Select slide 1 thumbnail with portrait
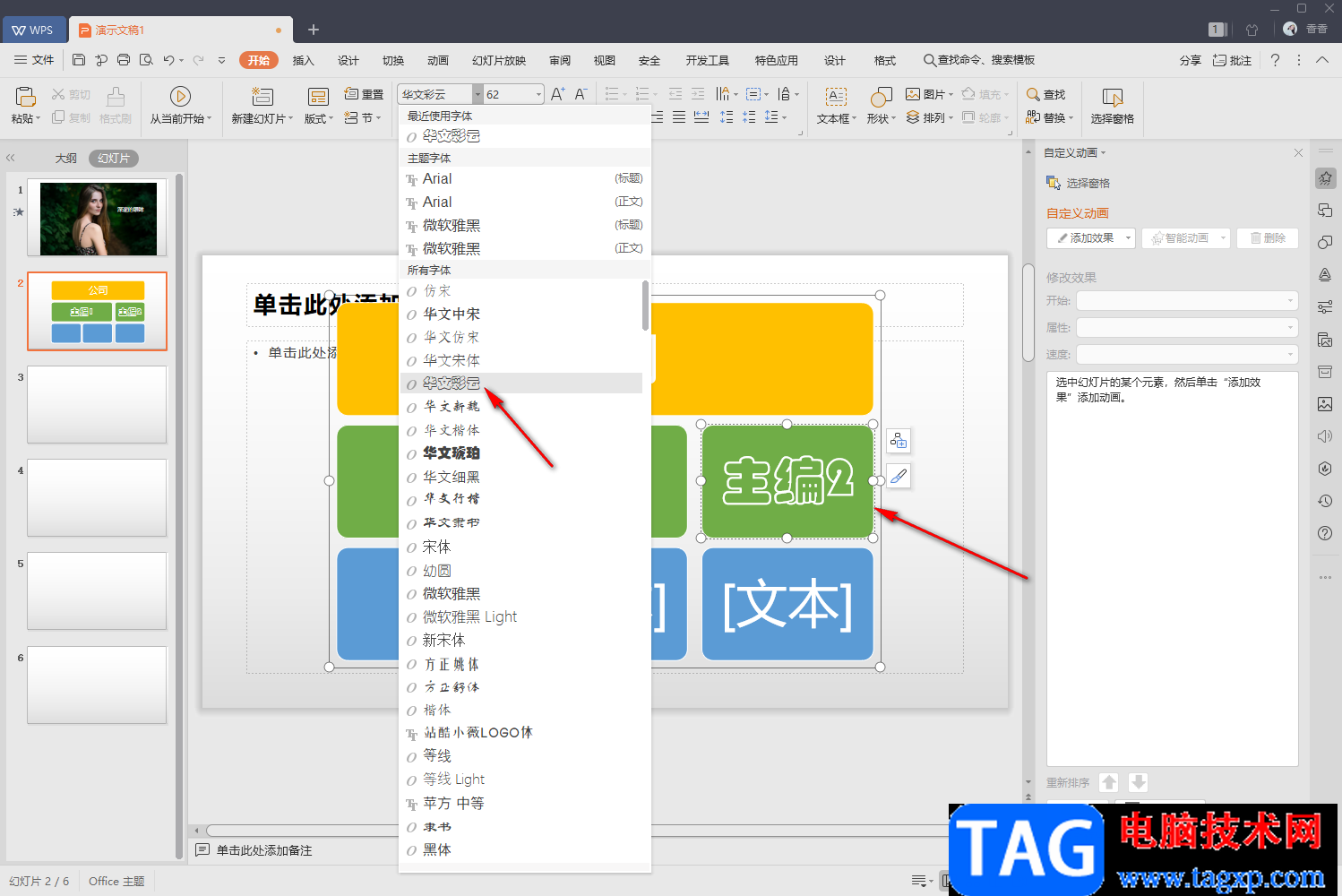The image size is (1342, 896). (98, 219)
